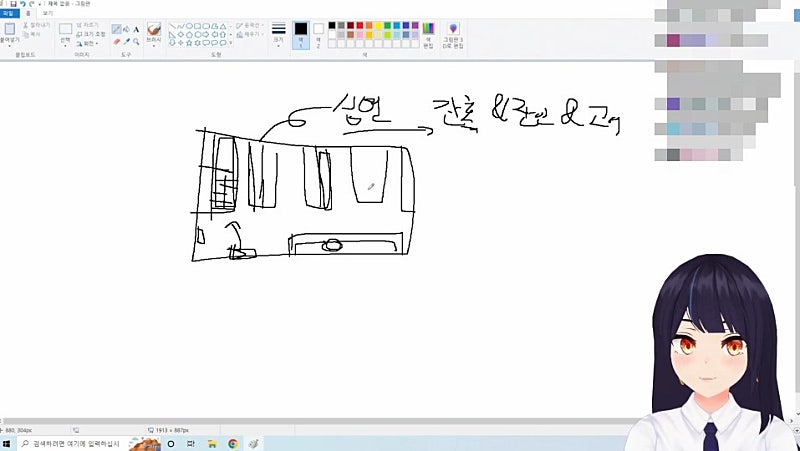Open the Brushes (브러시) dropdown
Screen dimensions: 800x451
click(x=154, y=34)
